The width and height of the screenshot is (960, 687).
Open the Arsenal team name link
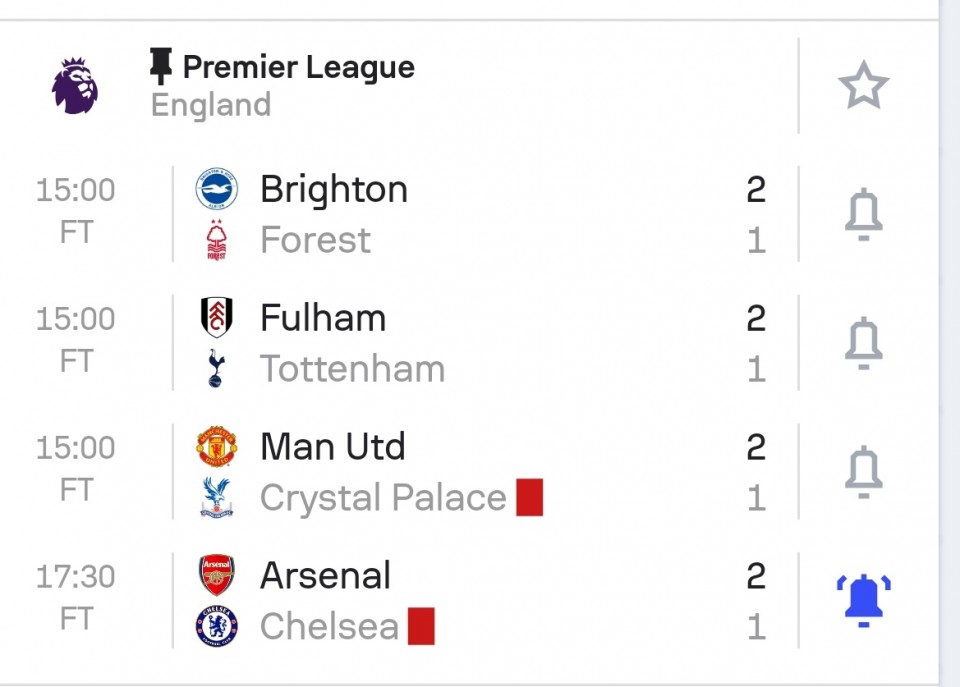tap(325, 576)
